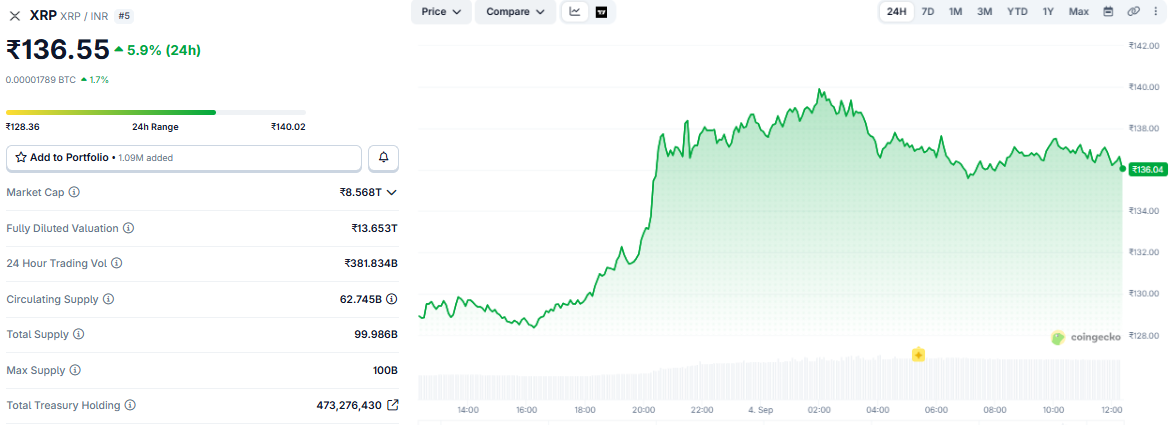This screenshot has width=1176, height=425.
Task: Click the 62.745B circulating supply value
Action: 361,299
